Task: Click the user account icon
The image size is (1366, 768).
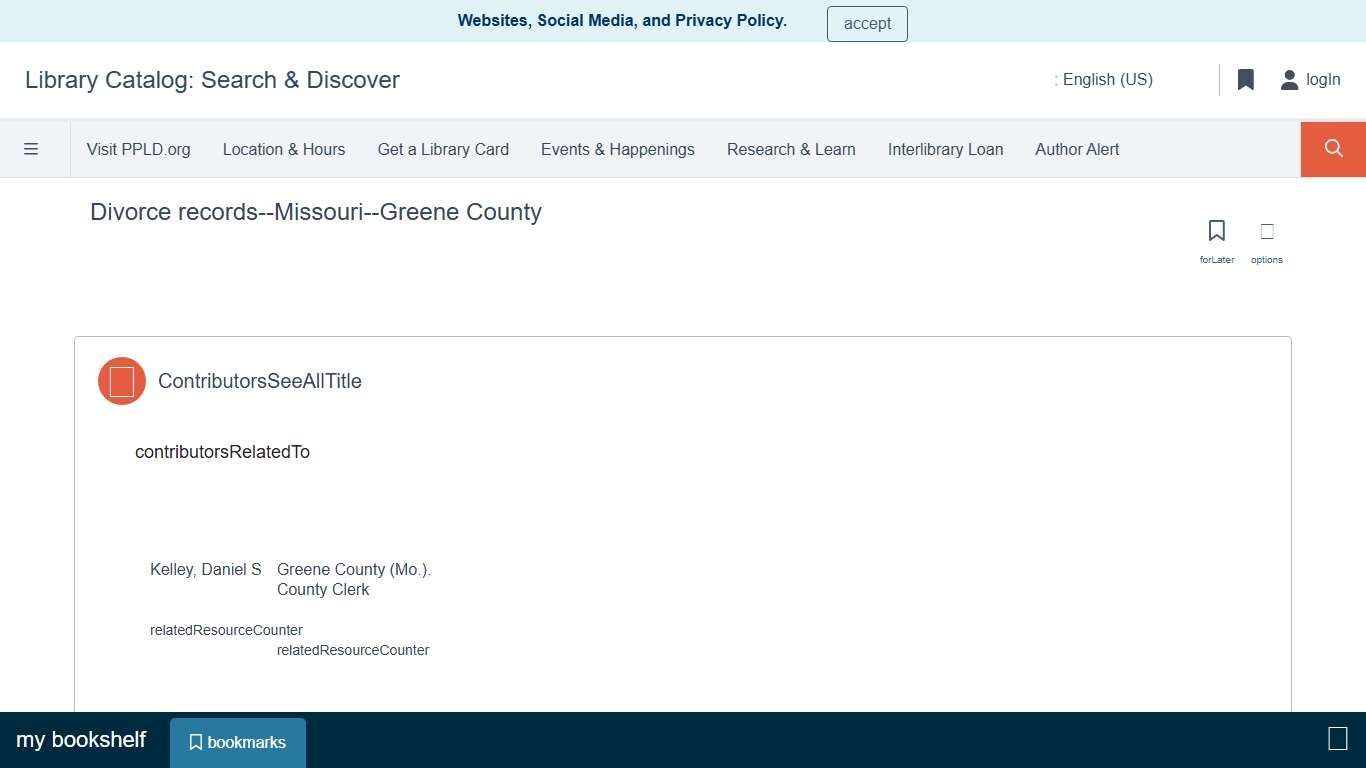Action: pos(1289,79)
